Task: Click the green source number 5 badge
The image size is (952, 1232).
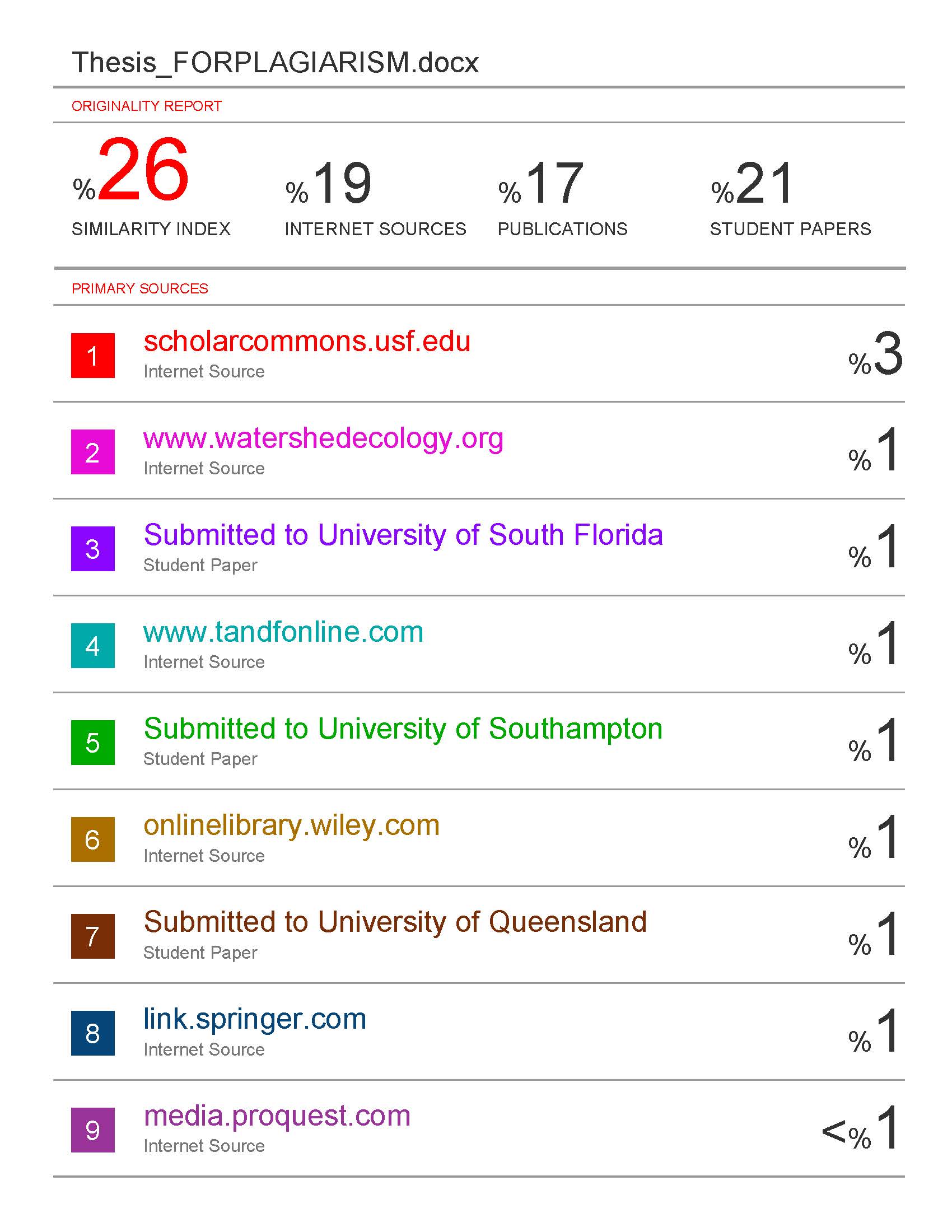Action: click(92, 743)
